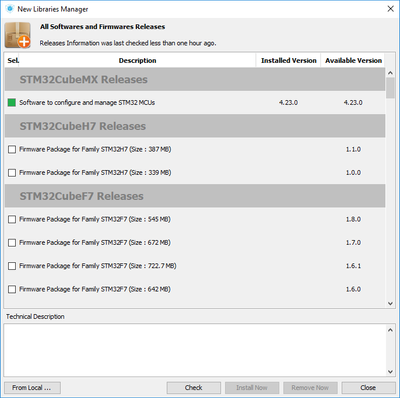Click available version 1.7.0
Viewport: 400px width, 398px height.
tap(353, 243)
